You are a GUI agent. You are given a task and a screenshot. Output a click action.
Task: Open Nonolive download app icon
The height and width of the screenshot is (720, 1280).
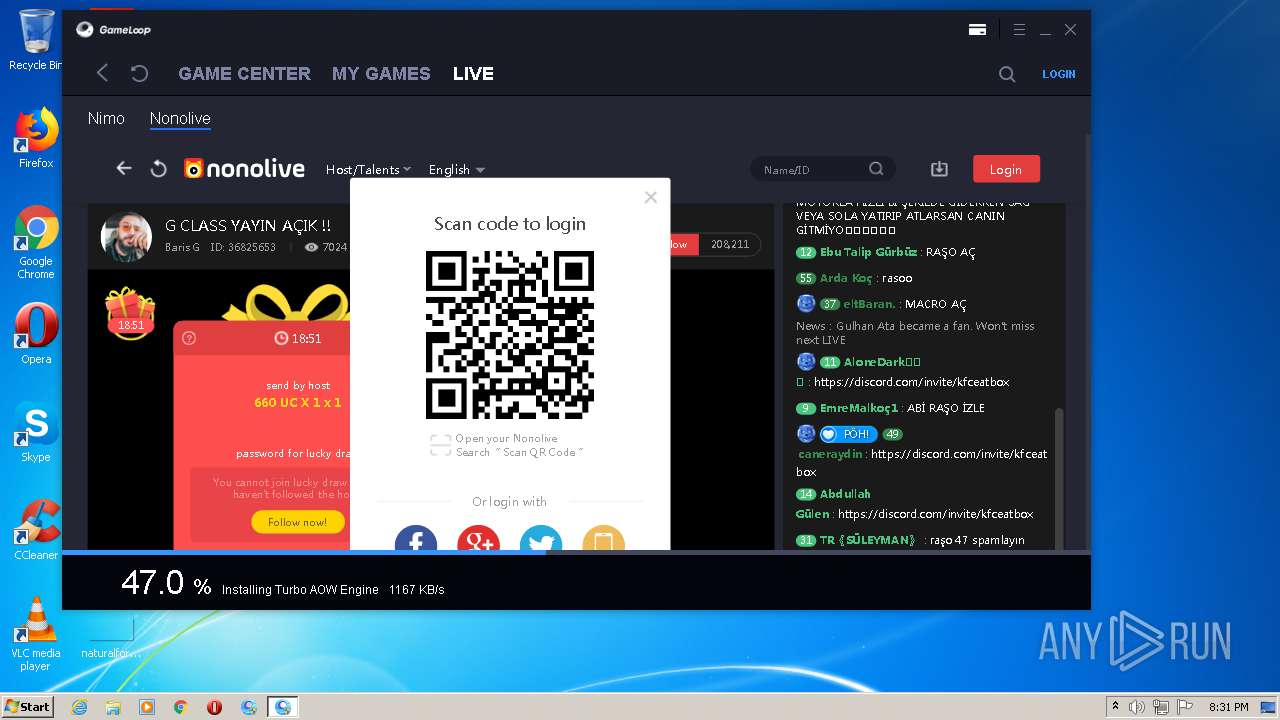click(939, 169)
